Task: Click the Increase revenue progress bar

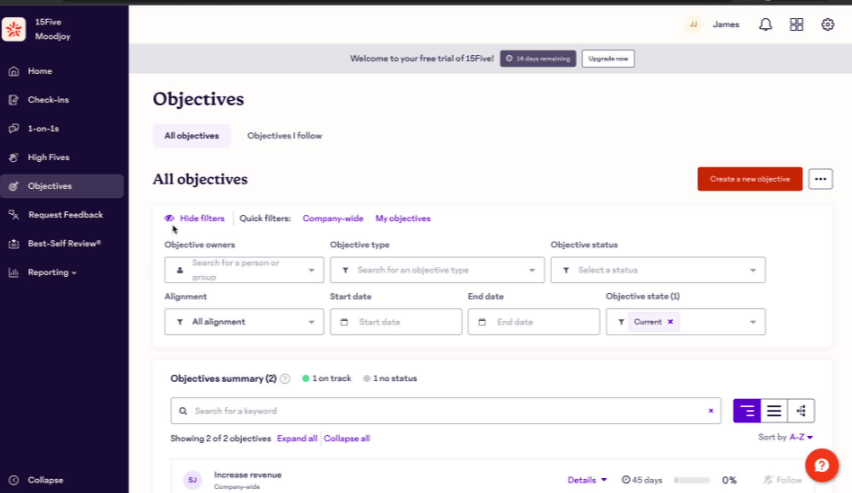Action: [x=692, y=480]
